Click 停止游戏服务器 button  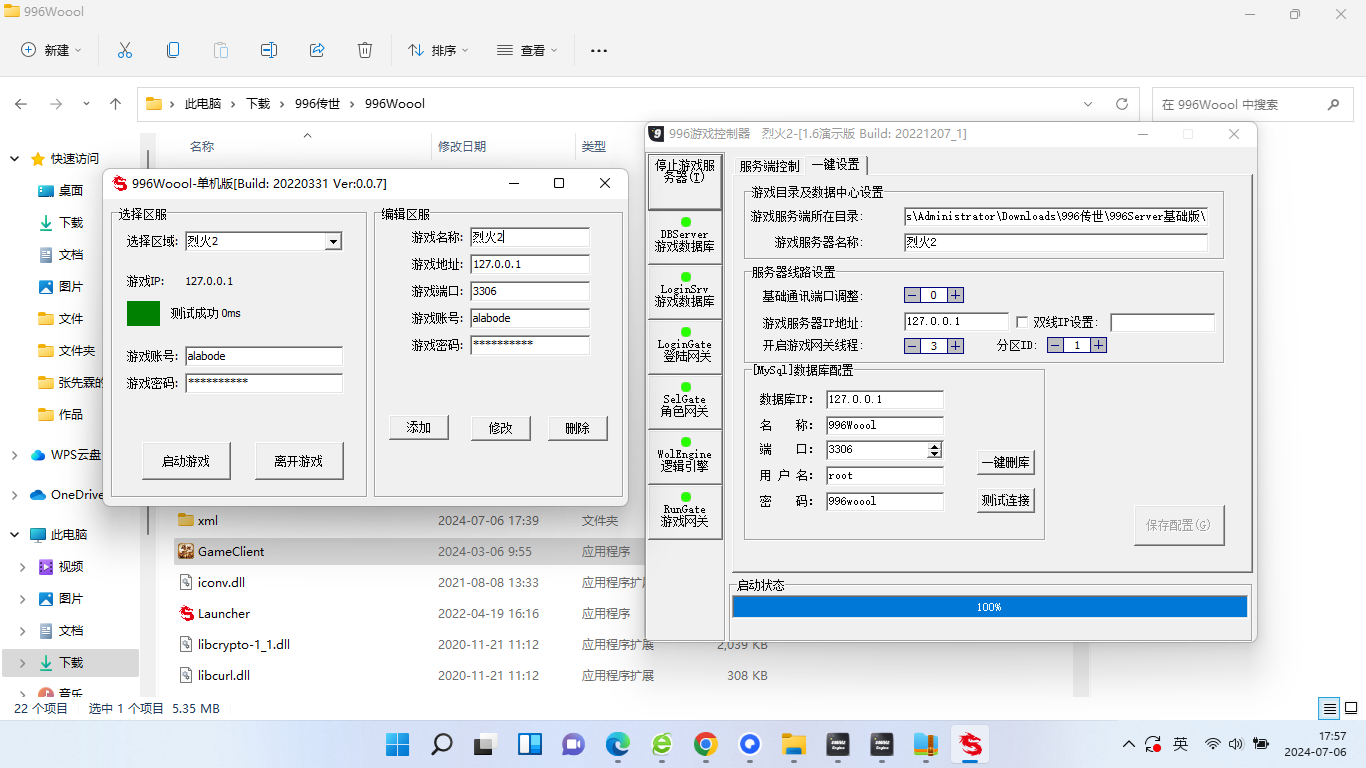tap(685, 182)
